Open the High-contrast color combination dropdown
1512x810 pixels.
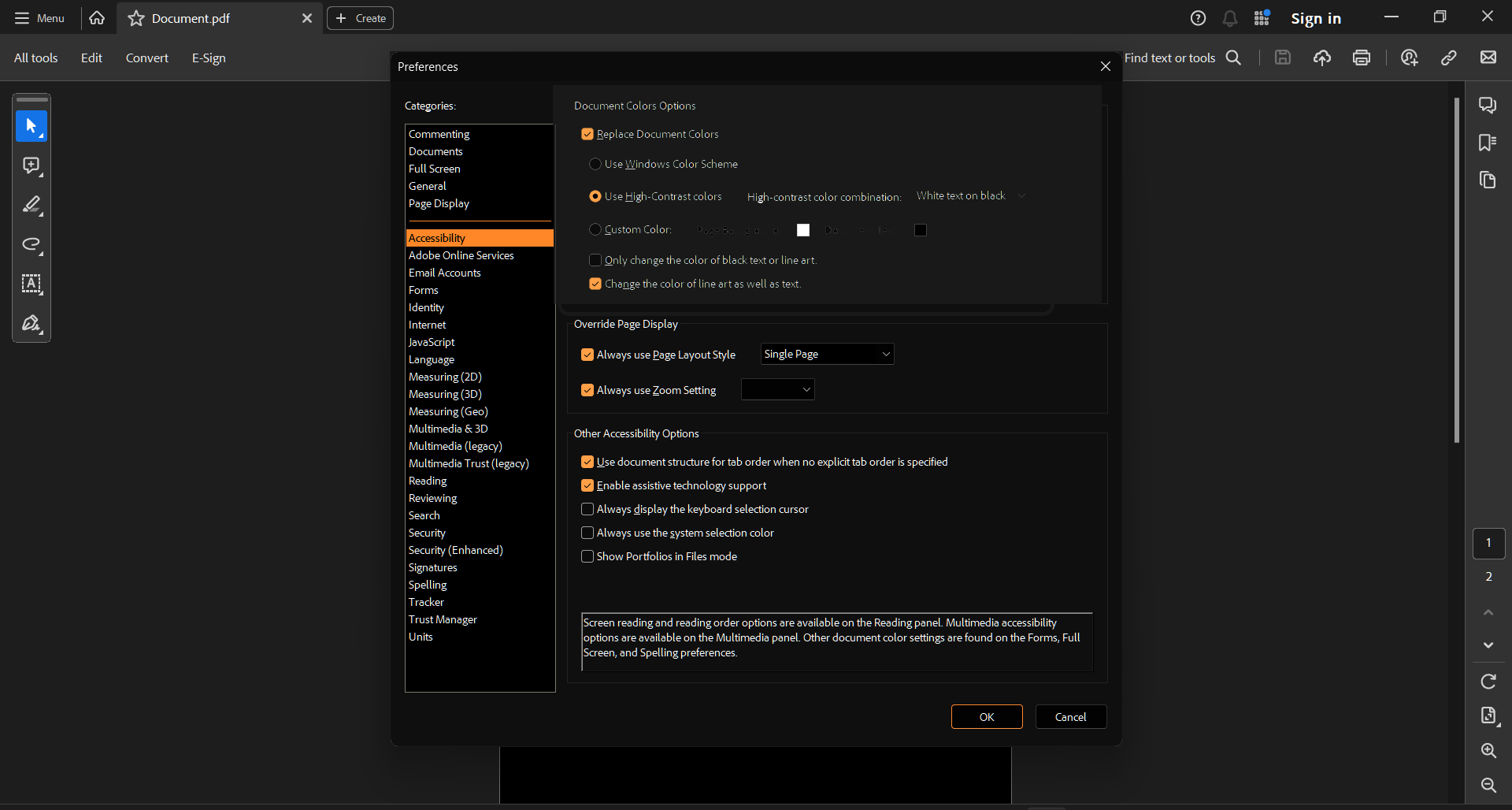[970, 195]
